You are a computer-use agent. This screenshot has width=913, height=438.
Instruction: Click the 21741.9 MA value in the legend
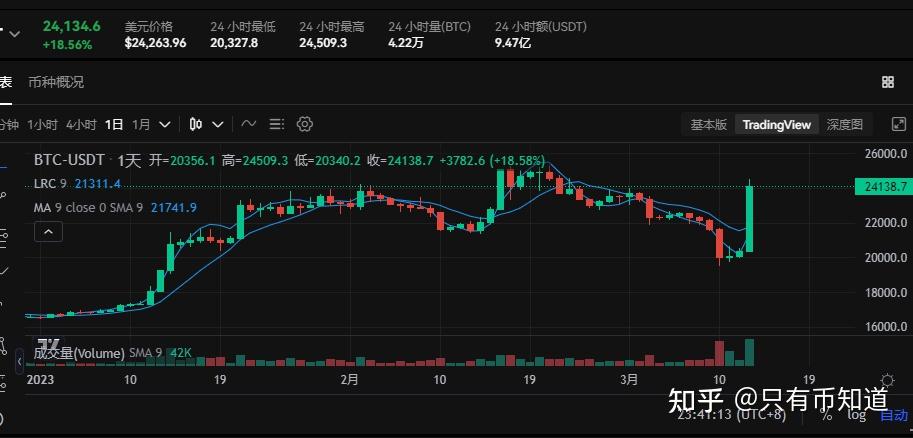coord(174,207)
